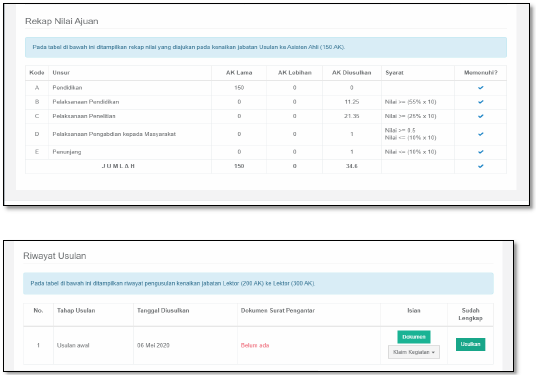The image size is (536, 375).
Task: Click the green Dokumen button
Action: pos(414,337)
